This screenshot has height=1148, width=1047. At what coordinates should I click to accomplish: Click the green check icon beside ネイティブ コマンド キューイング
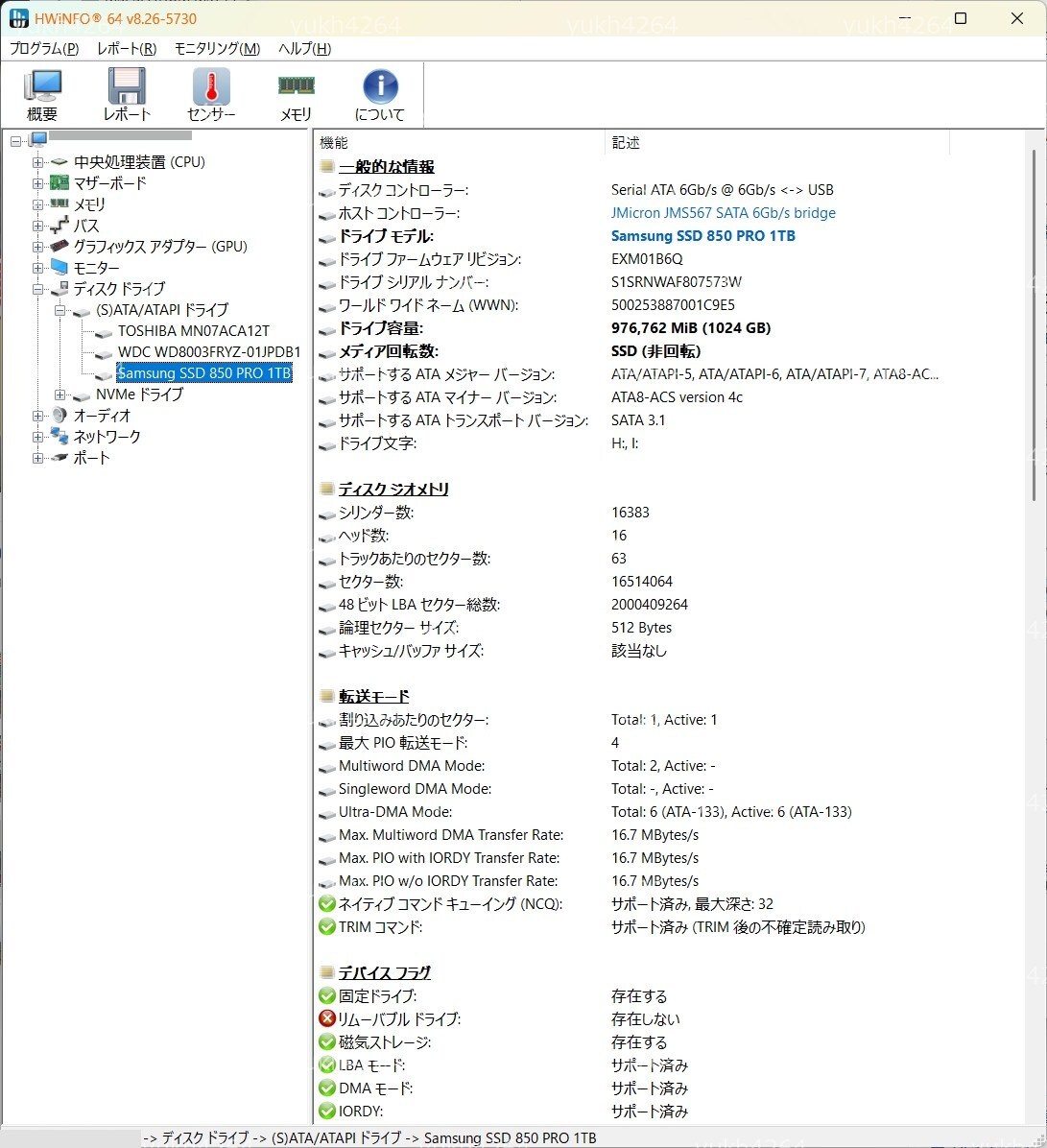pyautogui.click(x=327, y=903)
